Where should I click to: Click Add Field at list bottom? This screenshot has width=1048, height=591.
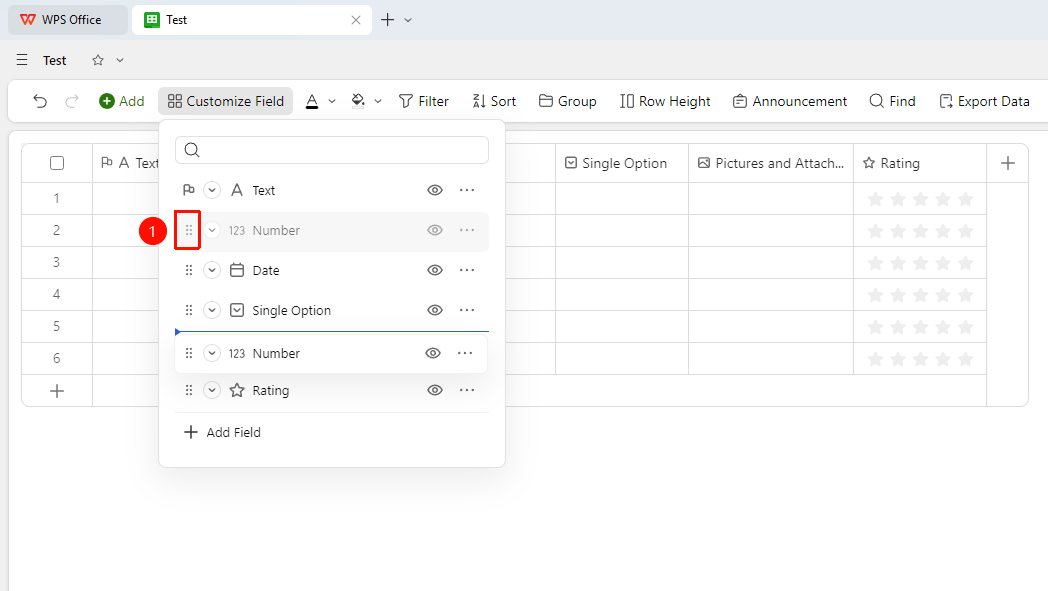click(x=223, y=432)
